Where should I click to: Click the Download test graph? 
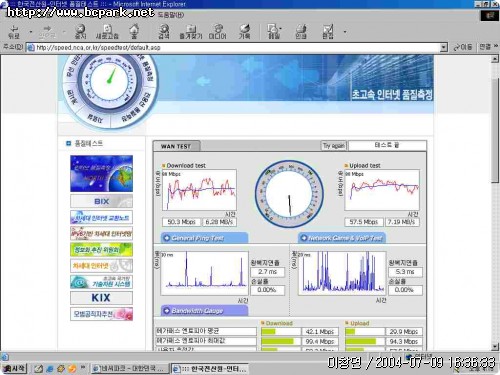coord(199,190)
